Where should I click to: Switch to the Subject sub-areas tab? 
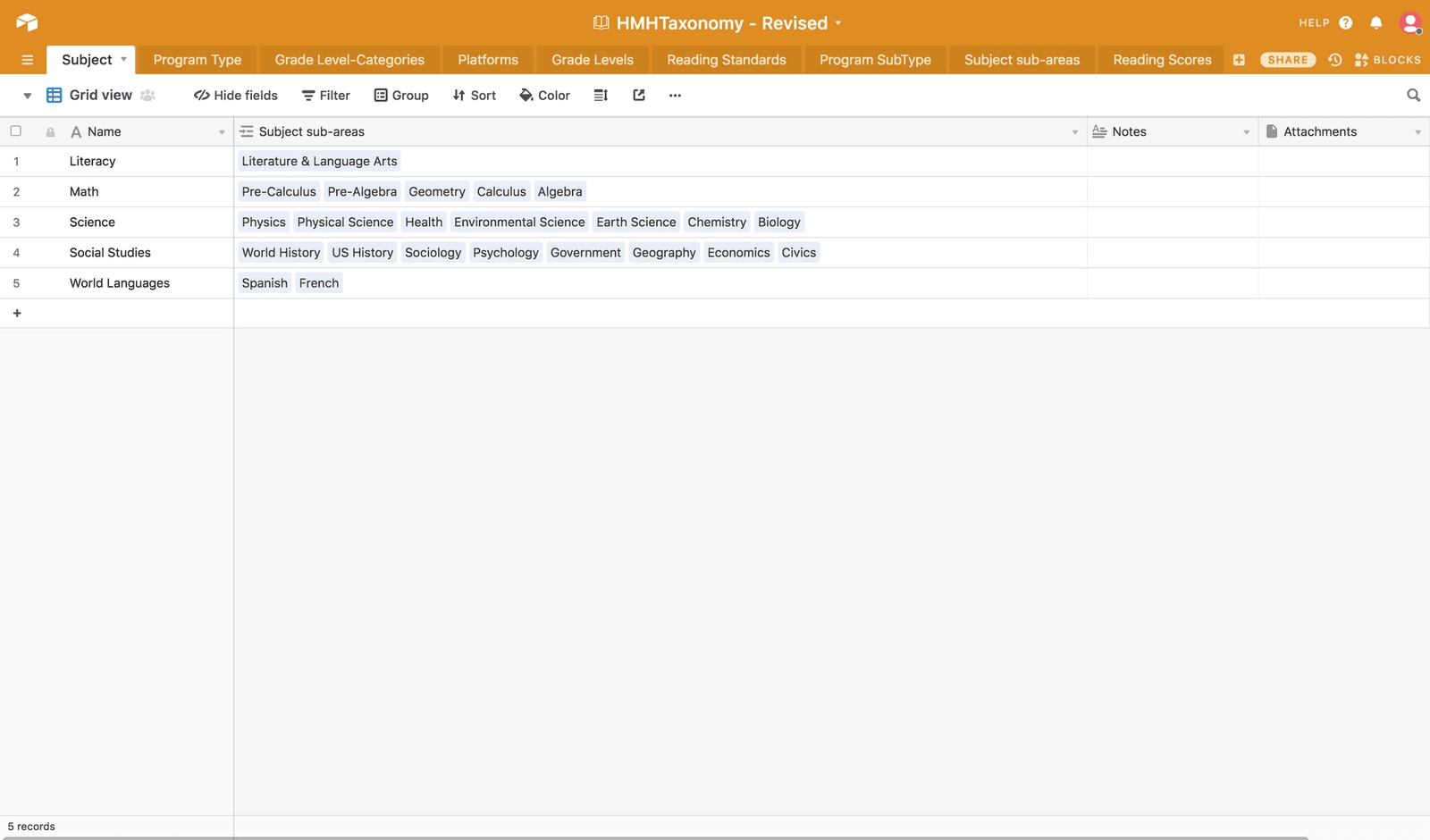click(1022, 60)
